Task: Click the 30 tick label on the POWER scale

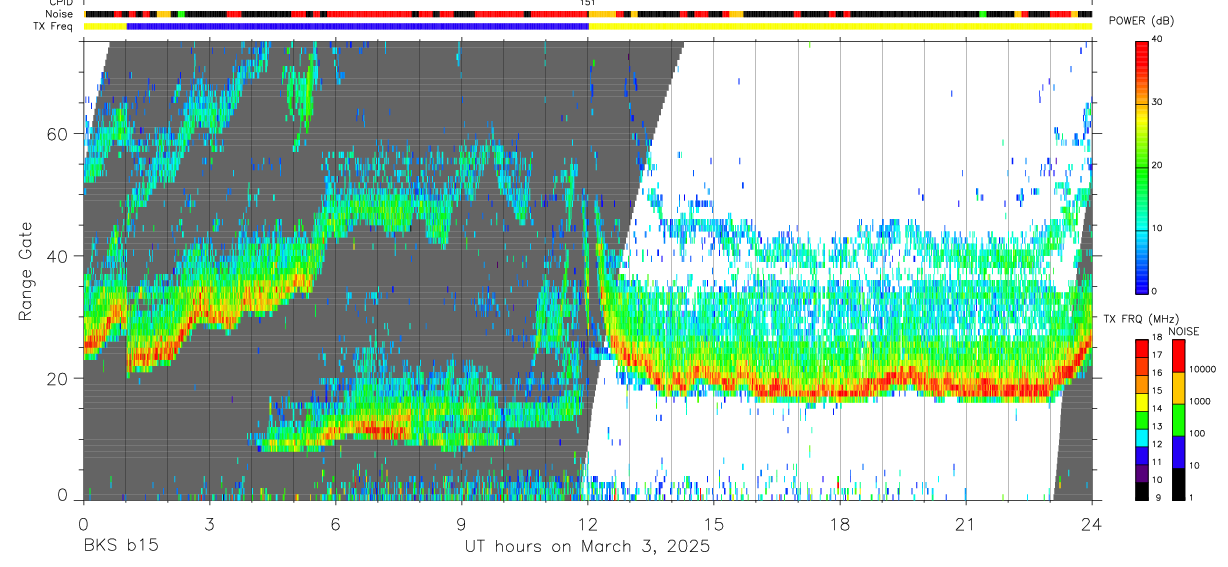Action: [x=1158, y=103]
